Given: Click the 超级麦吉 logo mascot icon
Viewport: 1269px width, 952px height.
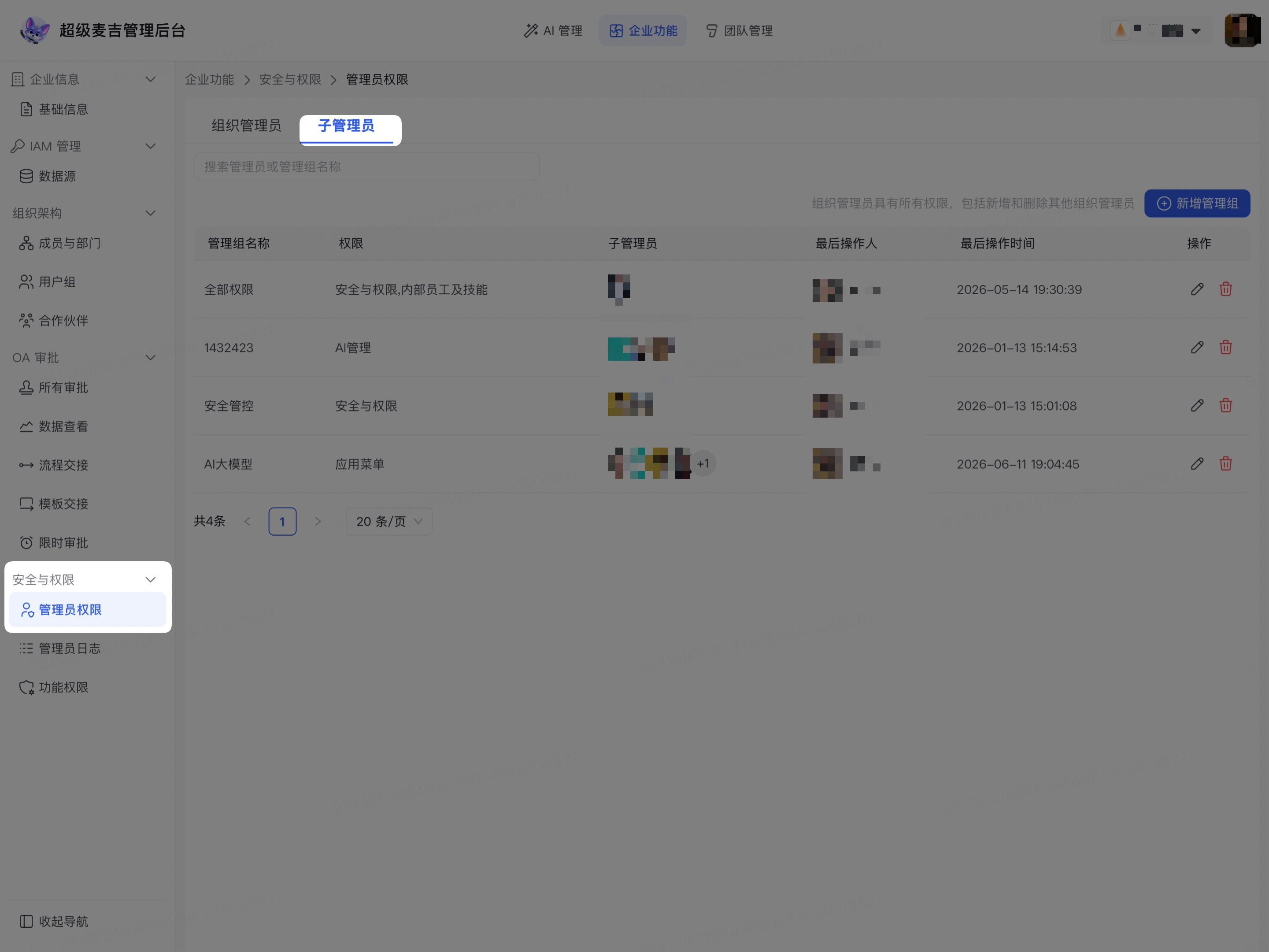Looking at the screenshot, I should pos(34,30).
